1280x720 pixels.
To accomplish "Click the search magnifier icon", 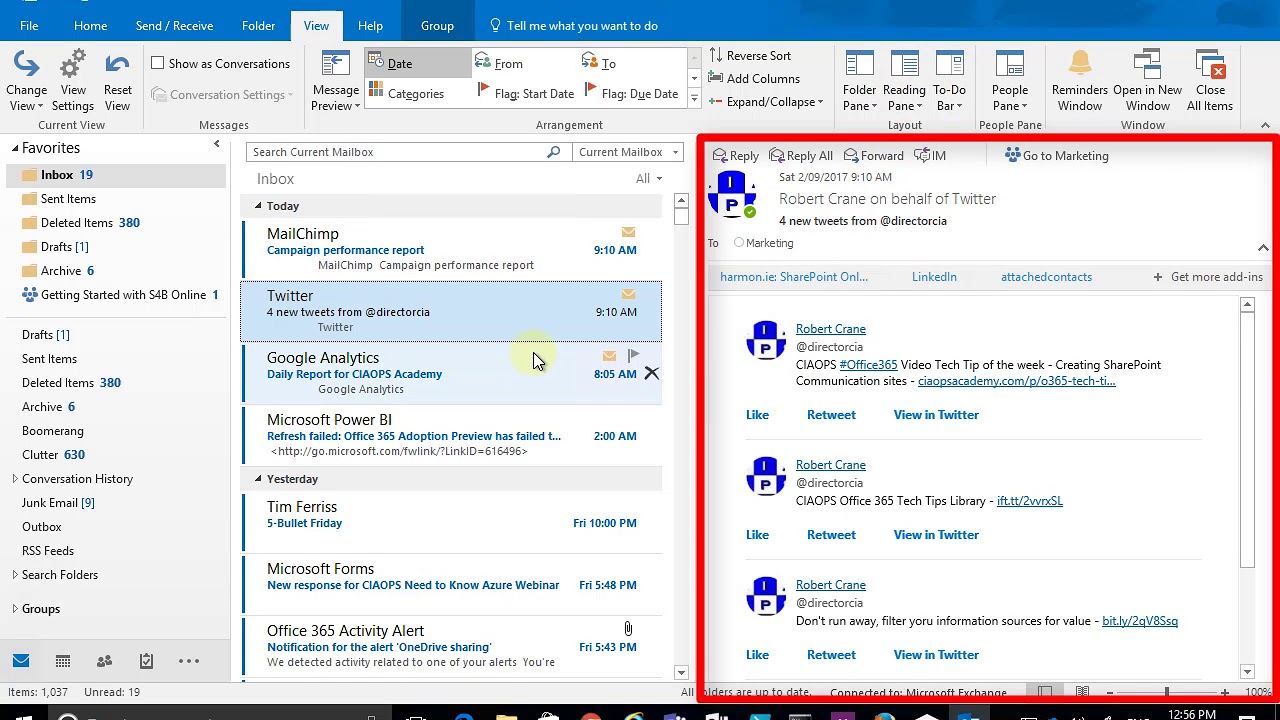I will click(x=554, y=152).
